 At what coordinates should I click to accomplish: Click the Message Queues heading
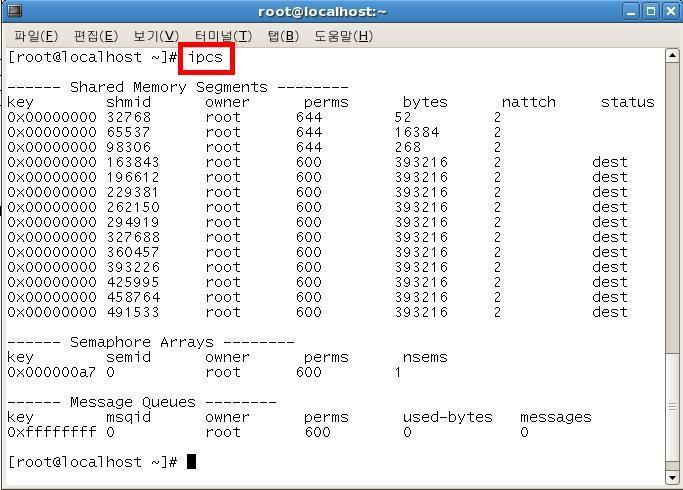coord(133,402)
